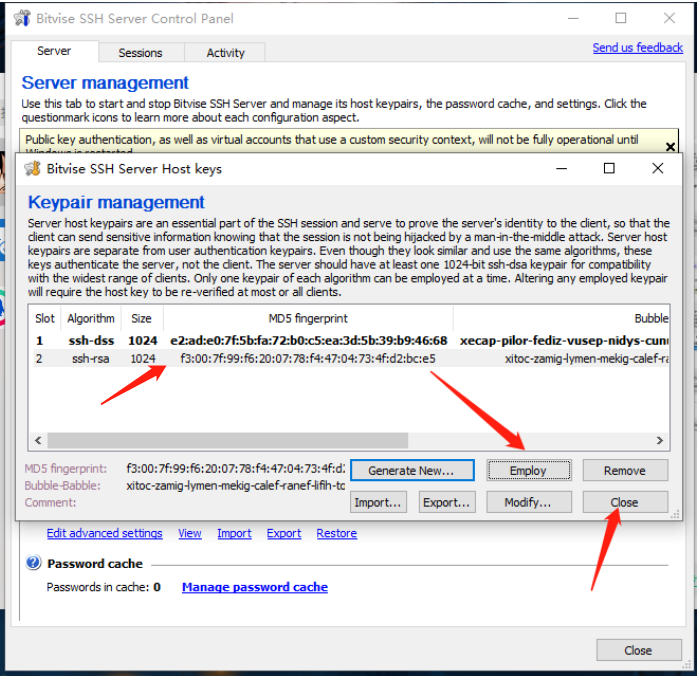The height and width of the screenshot is (676, 697).
Task: Click the Remove keypair button
Action: coord(625,470)
